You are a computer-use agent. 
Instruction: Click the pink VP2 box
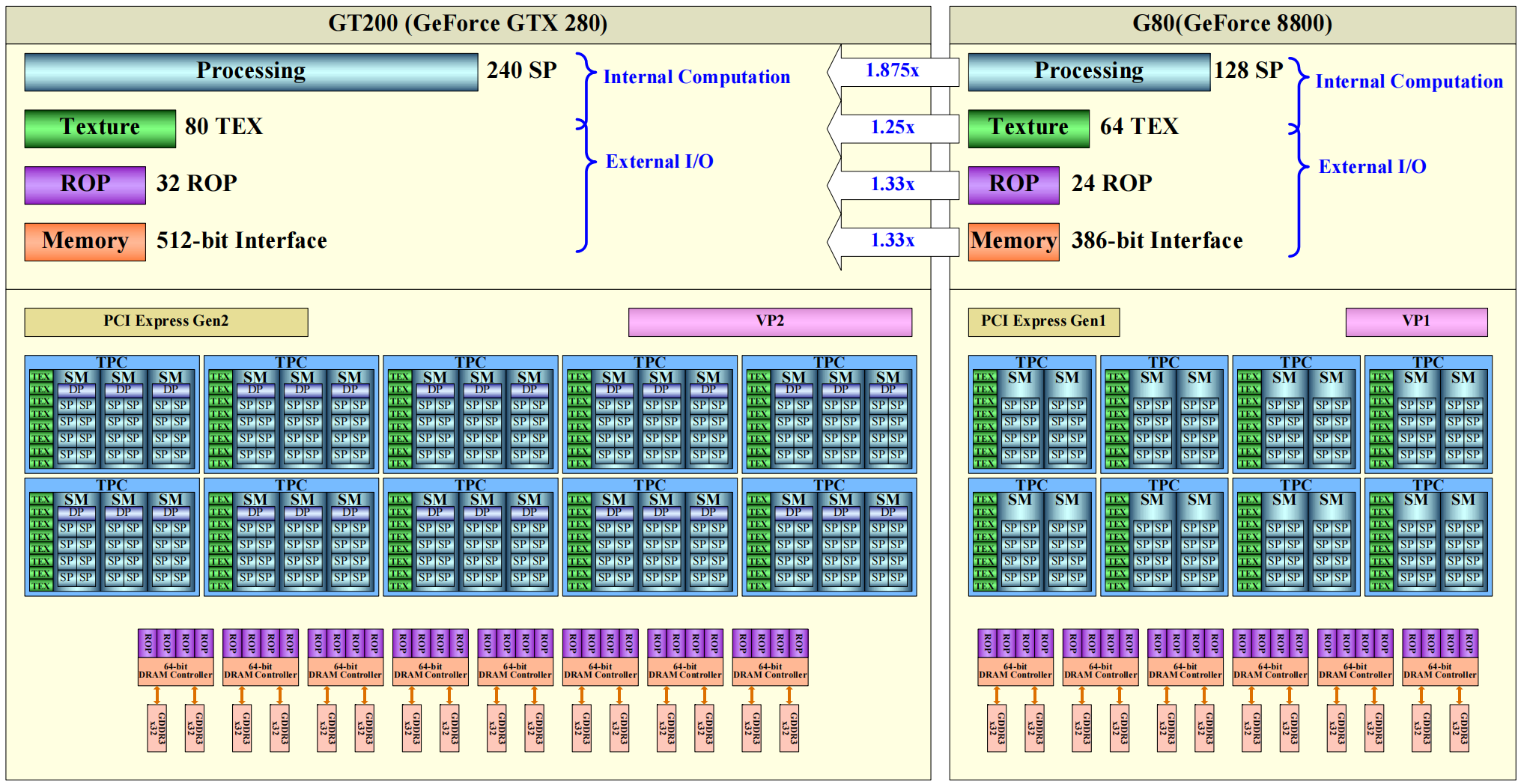click(770, 322)
